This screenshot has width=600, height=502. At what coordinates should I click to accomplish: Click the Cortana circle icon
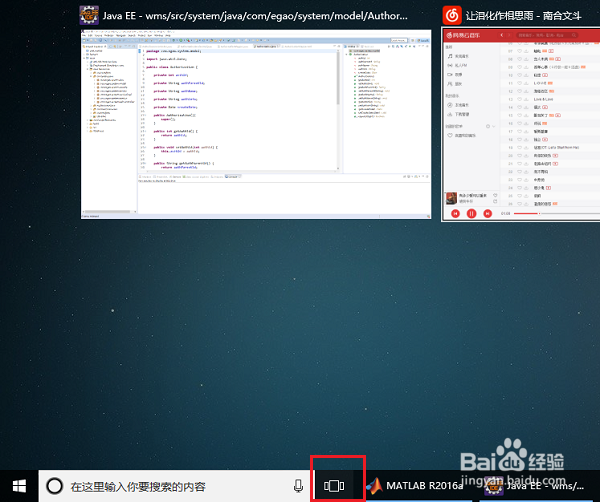[54, 486]
